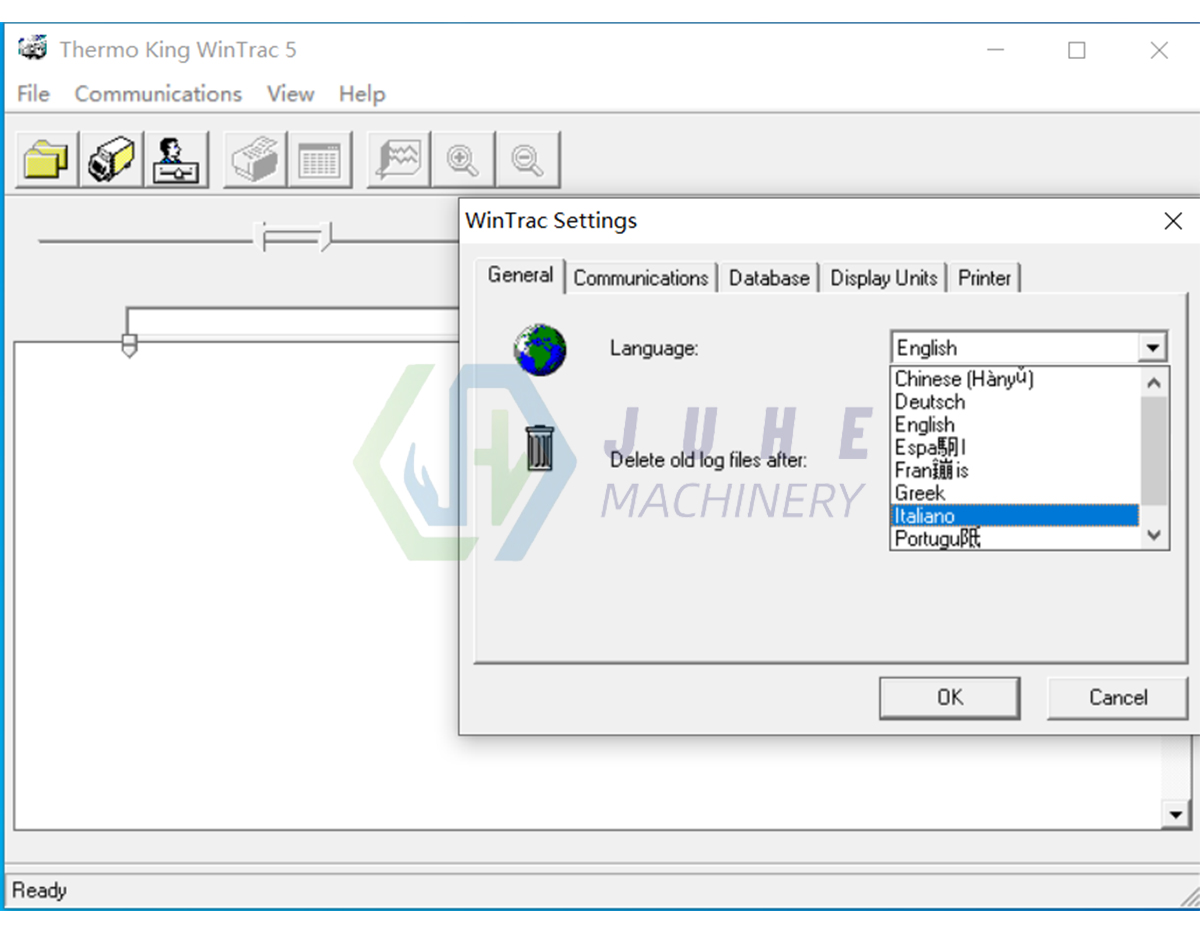This screenshot has width=1200, height=932.
Task: Open a data file with the folder icon
Action: pos(43,158)
